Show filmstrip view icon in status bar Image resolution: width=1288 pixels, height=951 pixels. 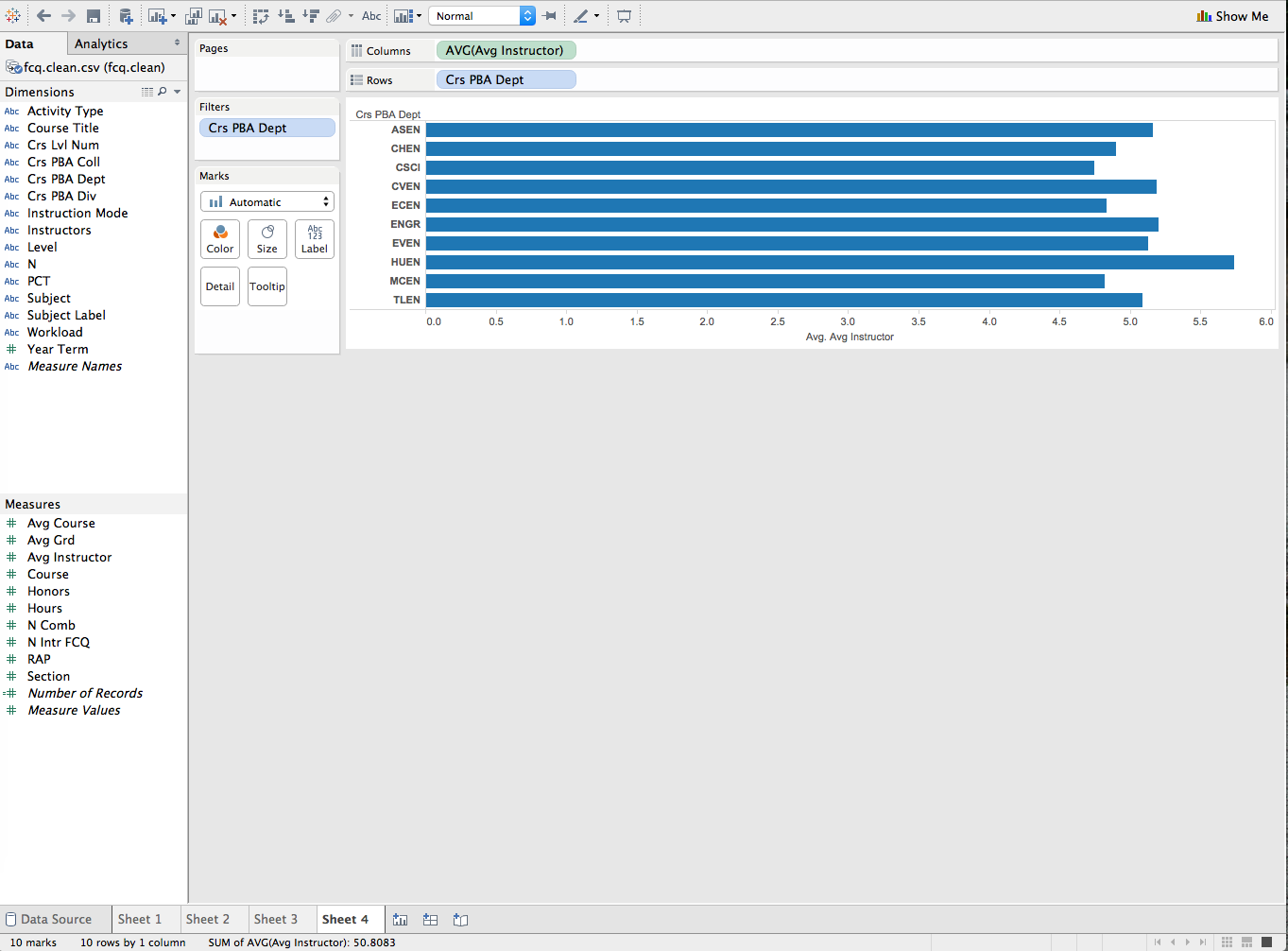point(1246,942)
